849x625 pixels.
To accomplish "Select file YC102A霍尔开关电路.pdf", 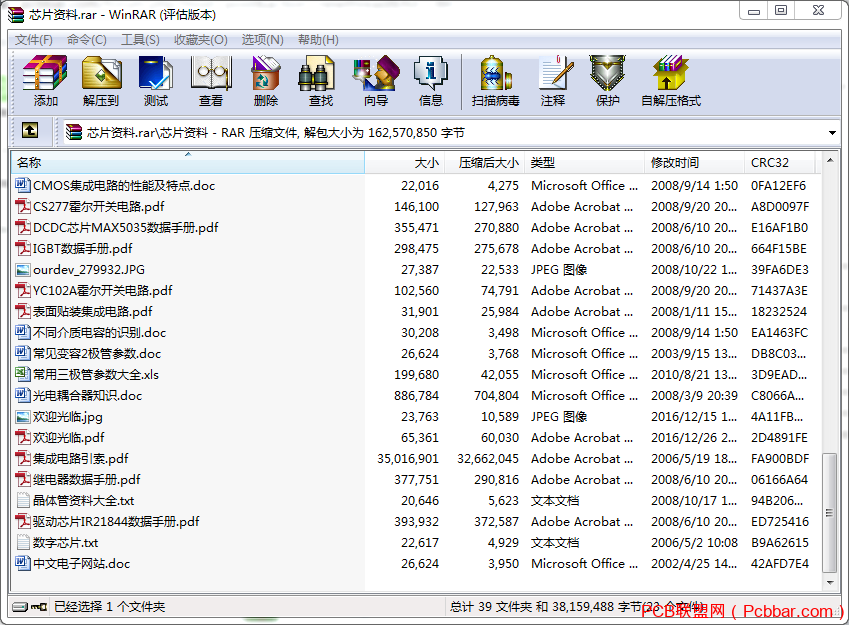I will coord(102,290).
